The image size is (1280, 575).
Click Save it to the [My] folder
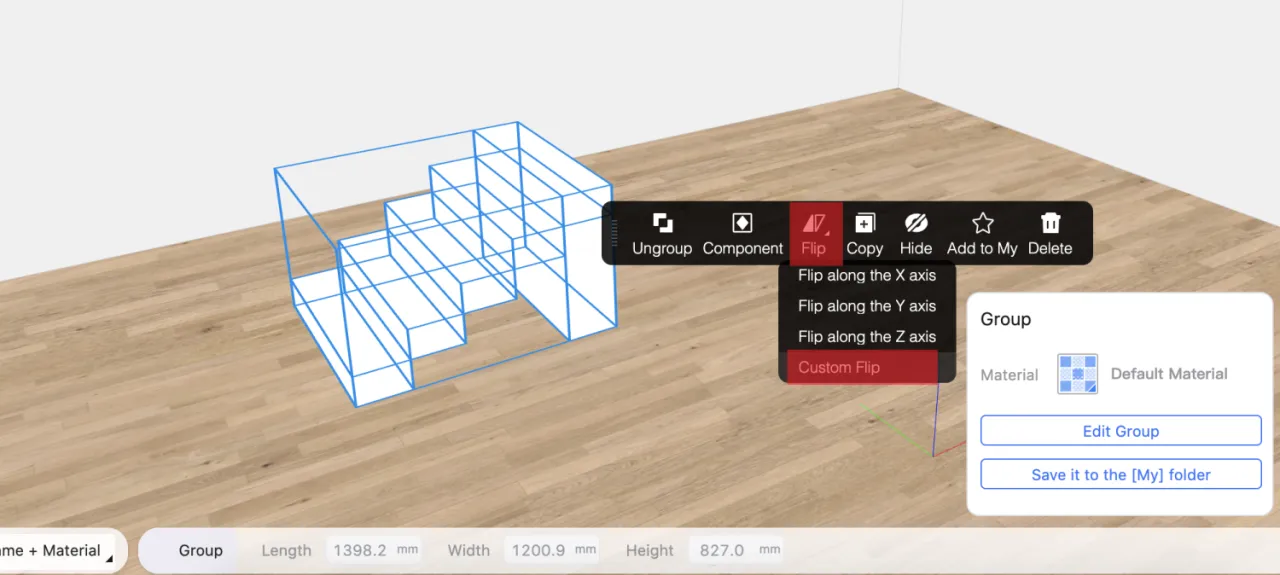click(1120, 475)
